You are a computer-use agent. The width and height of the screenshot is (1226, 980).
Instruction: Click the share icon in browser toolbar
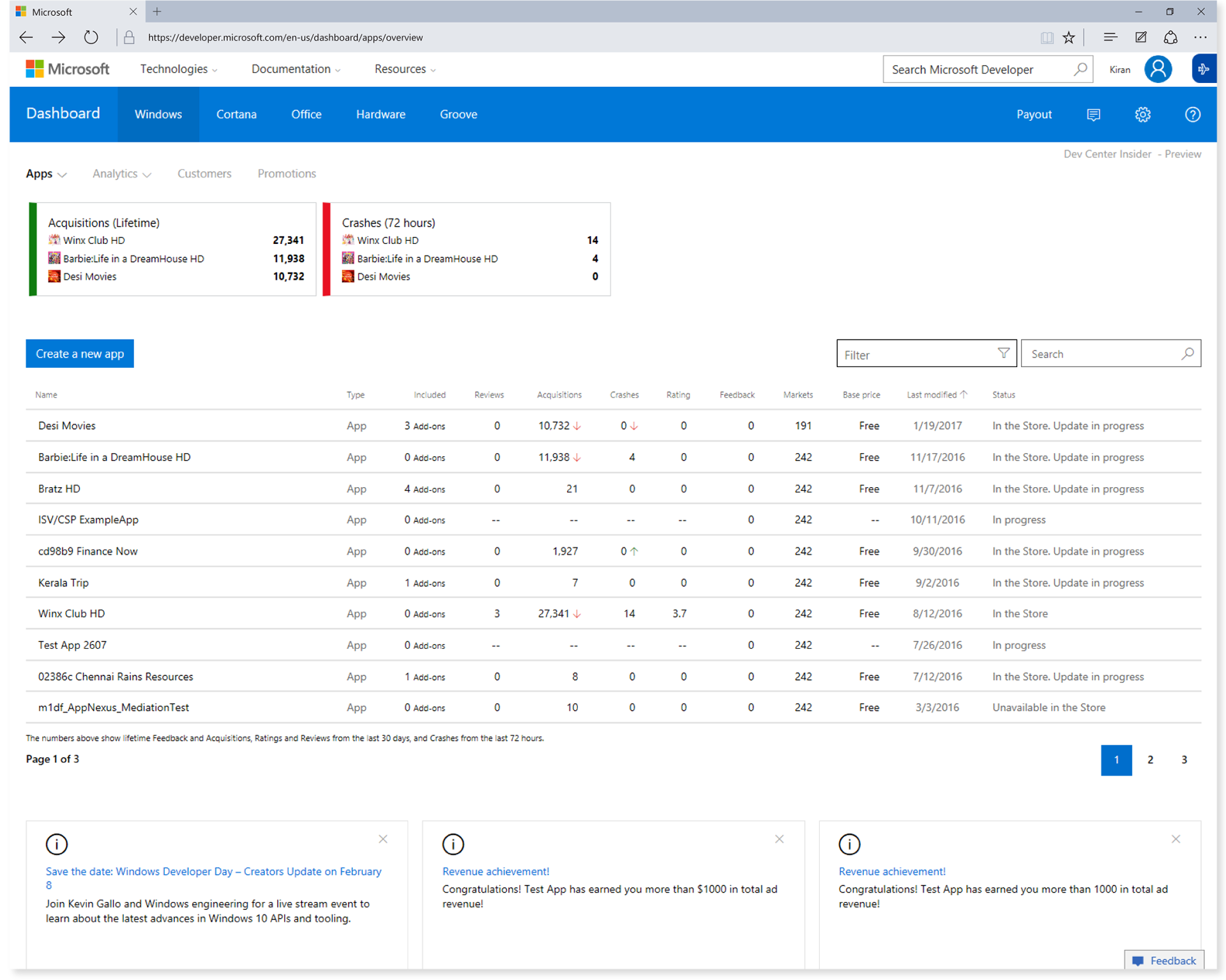click(1170, 38)
